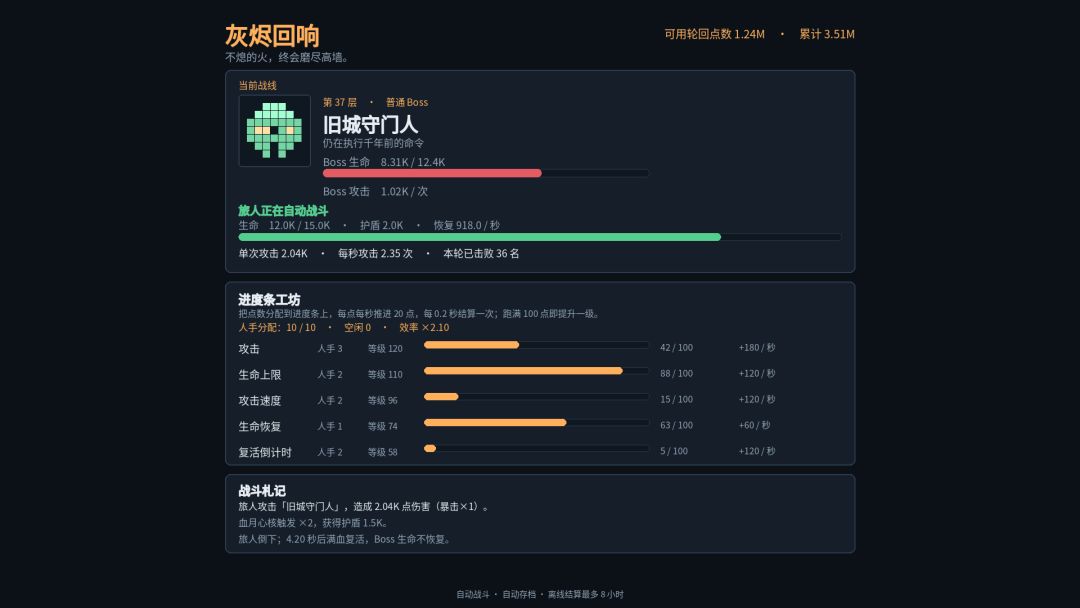Click 等级 74 level value

[382, 426]
